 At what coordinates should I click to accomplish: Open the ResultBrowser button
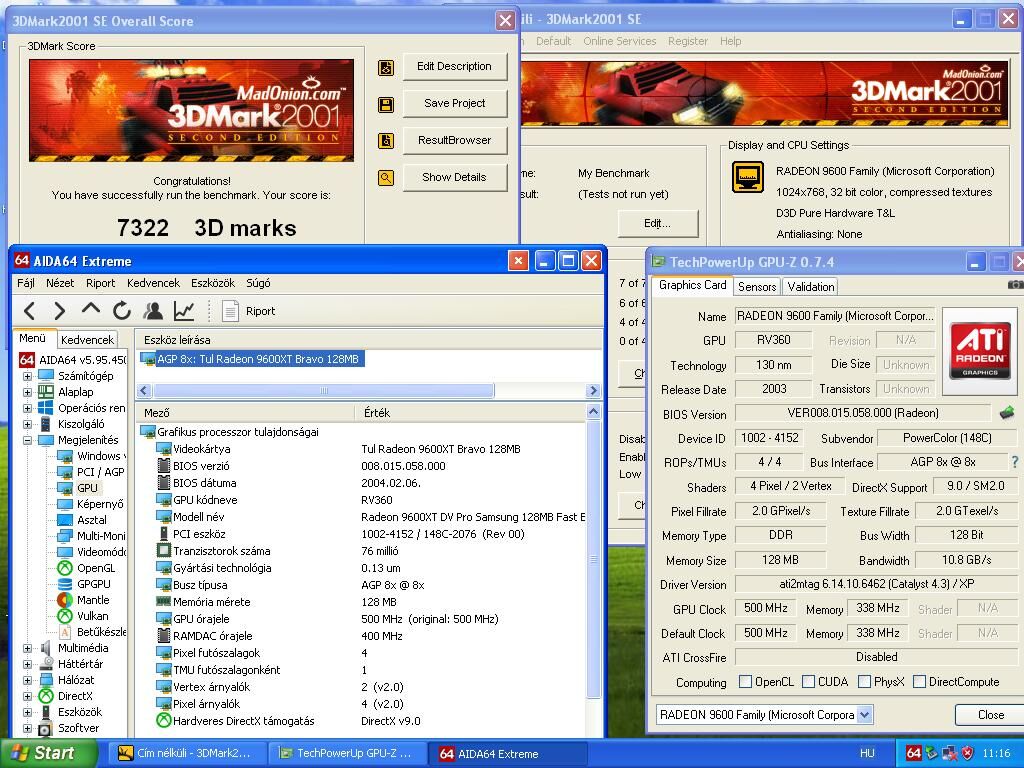tap(455, 140)
